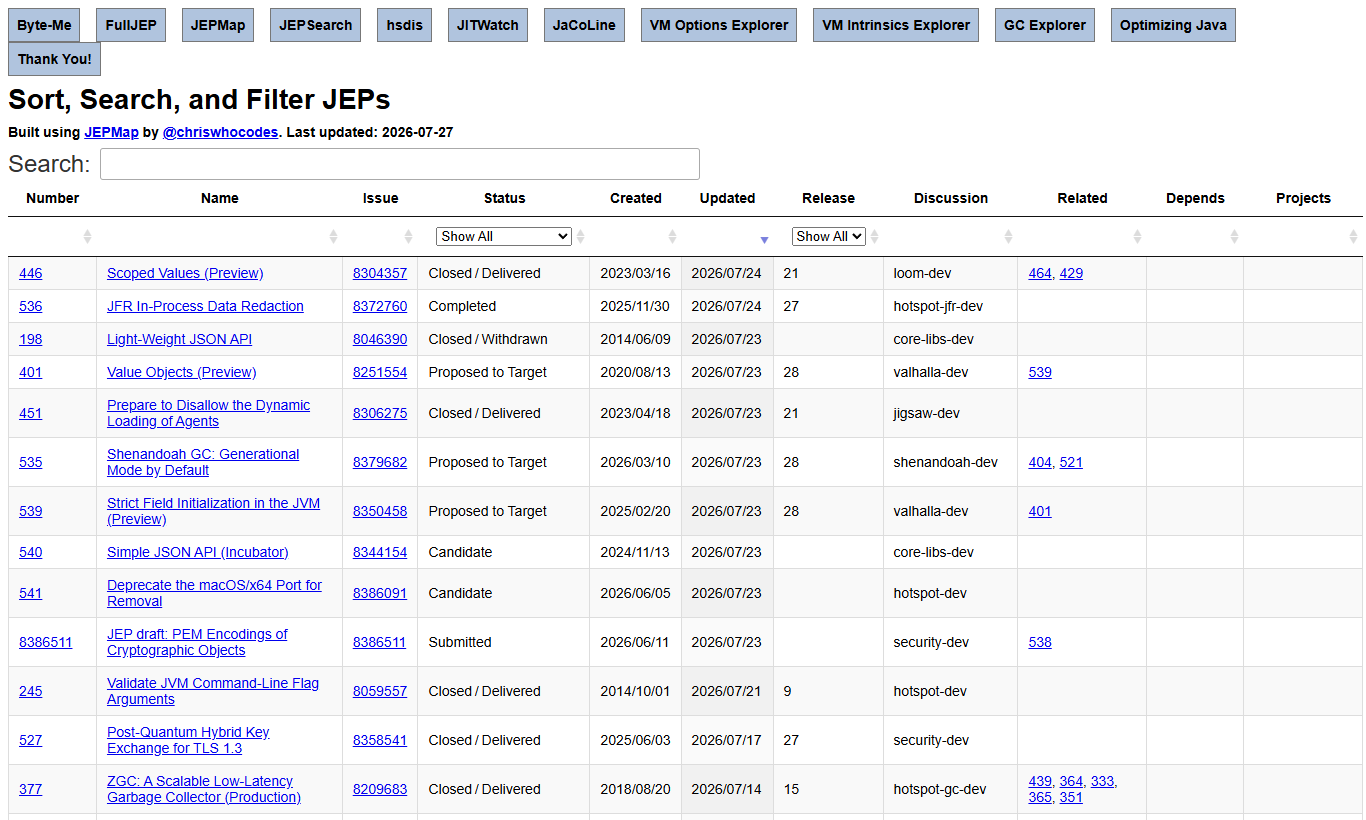Open issue 8386091 link
This screenshot has width=1366, height=820.
coord(380,593)
